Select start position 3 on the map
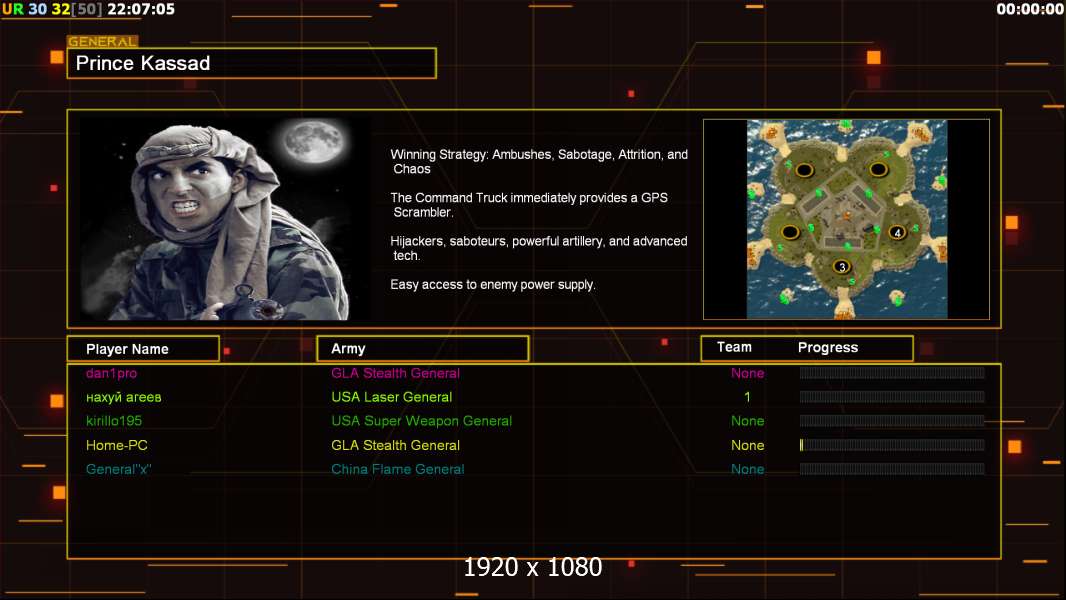This screenshot has height=600, width=1066. [x=842, y=267]
